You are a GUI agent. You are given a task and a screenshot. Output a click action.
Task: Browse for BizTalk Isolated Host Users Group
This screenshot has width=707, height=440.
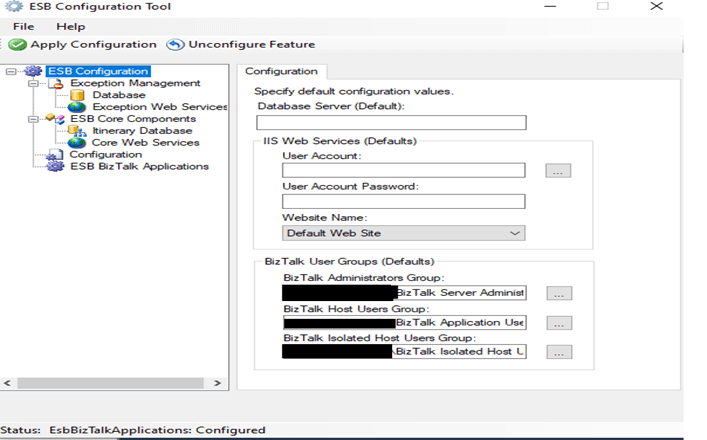[558, 352]
